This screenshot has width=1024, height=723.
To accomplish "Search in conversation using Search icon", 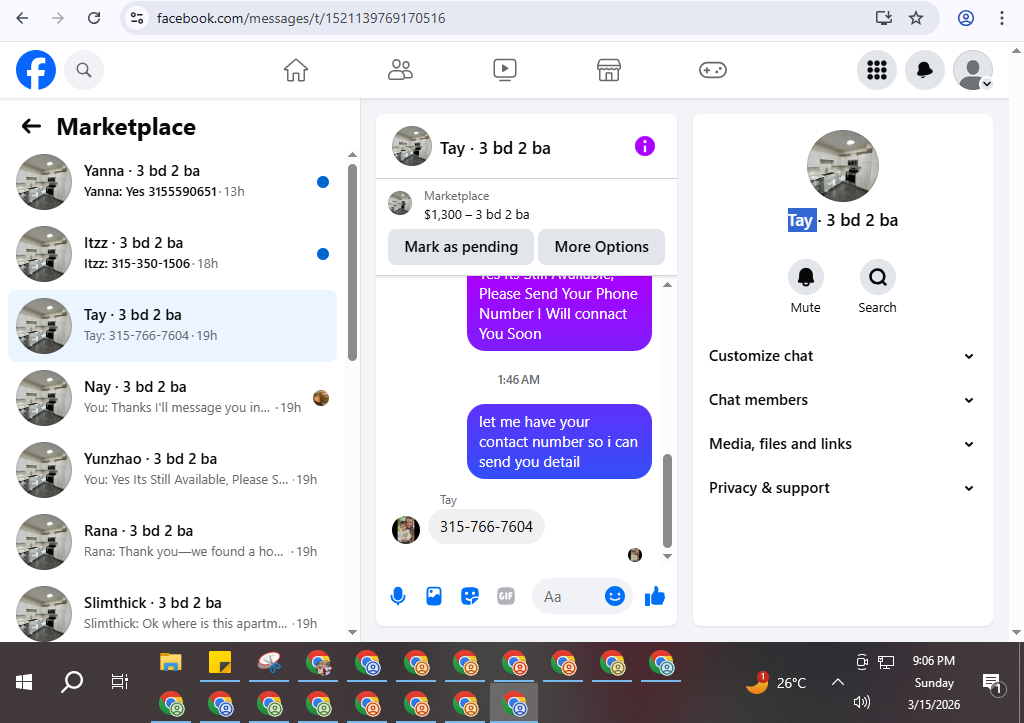I will click(878, 277).
